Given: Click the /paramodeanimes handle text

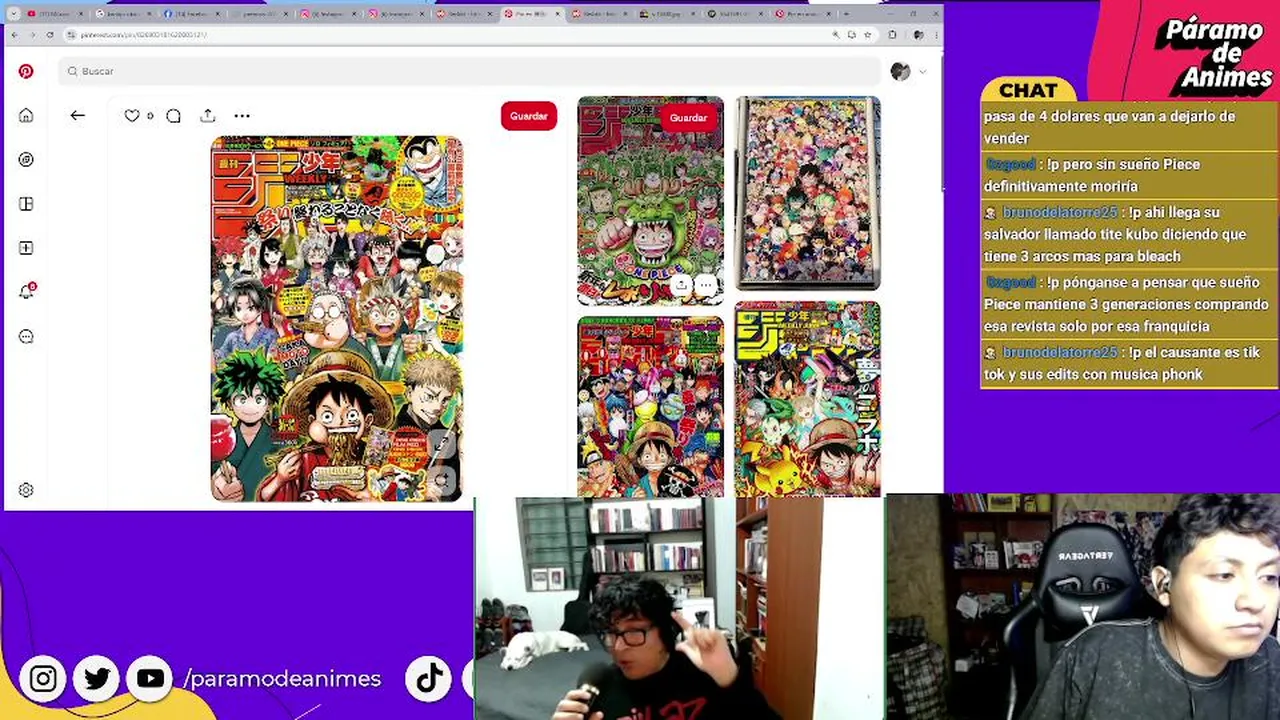Looking at the screenshot, I should (282, 679).
